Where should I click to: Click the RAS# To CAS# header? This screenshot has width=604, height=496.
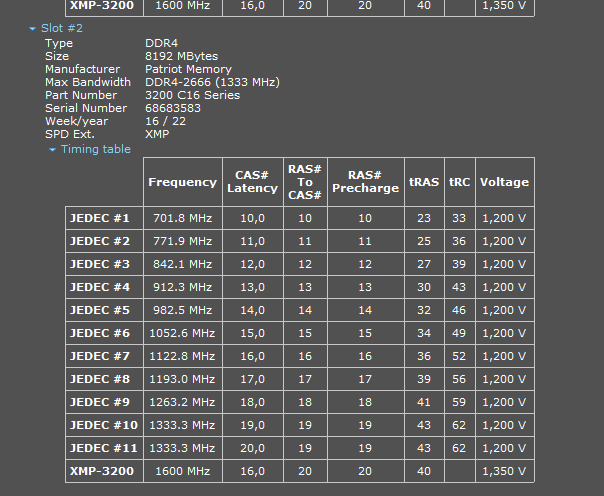(x=305, y=182)
